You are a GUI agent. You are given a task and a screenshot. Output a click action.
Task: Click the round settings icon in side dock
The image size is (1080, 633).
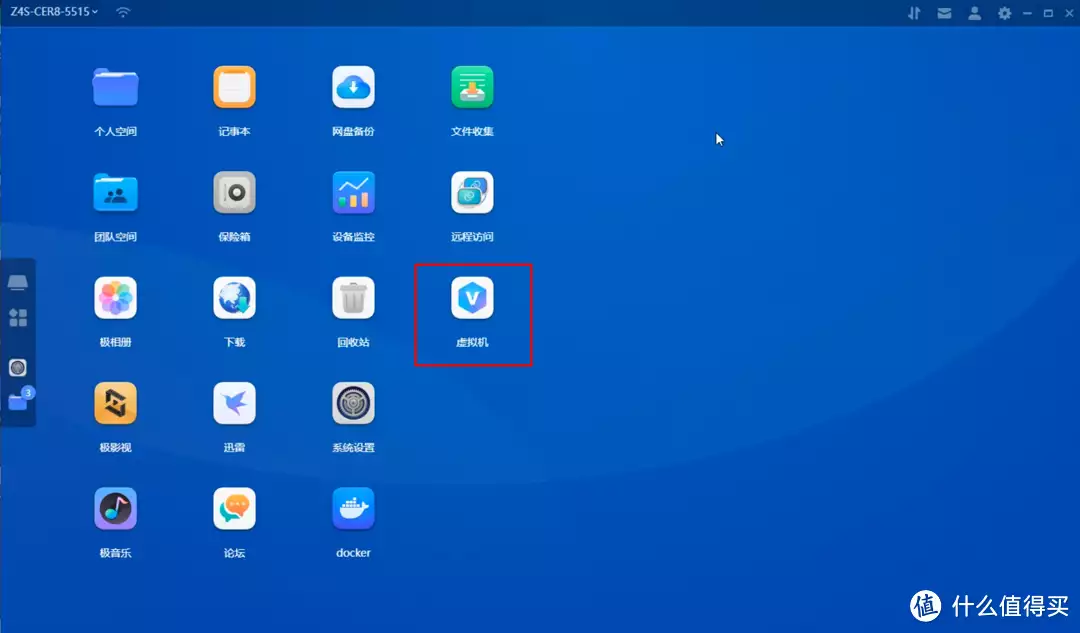[x=18, y=368]
